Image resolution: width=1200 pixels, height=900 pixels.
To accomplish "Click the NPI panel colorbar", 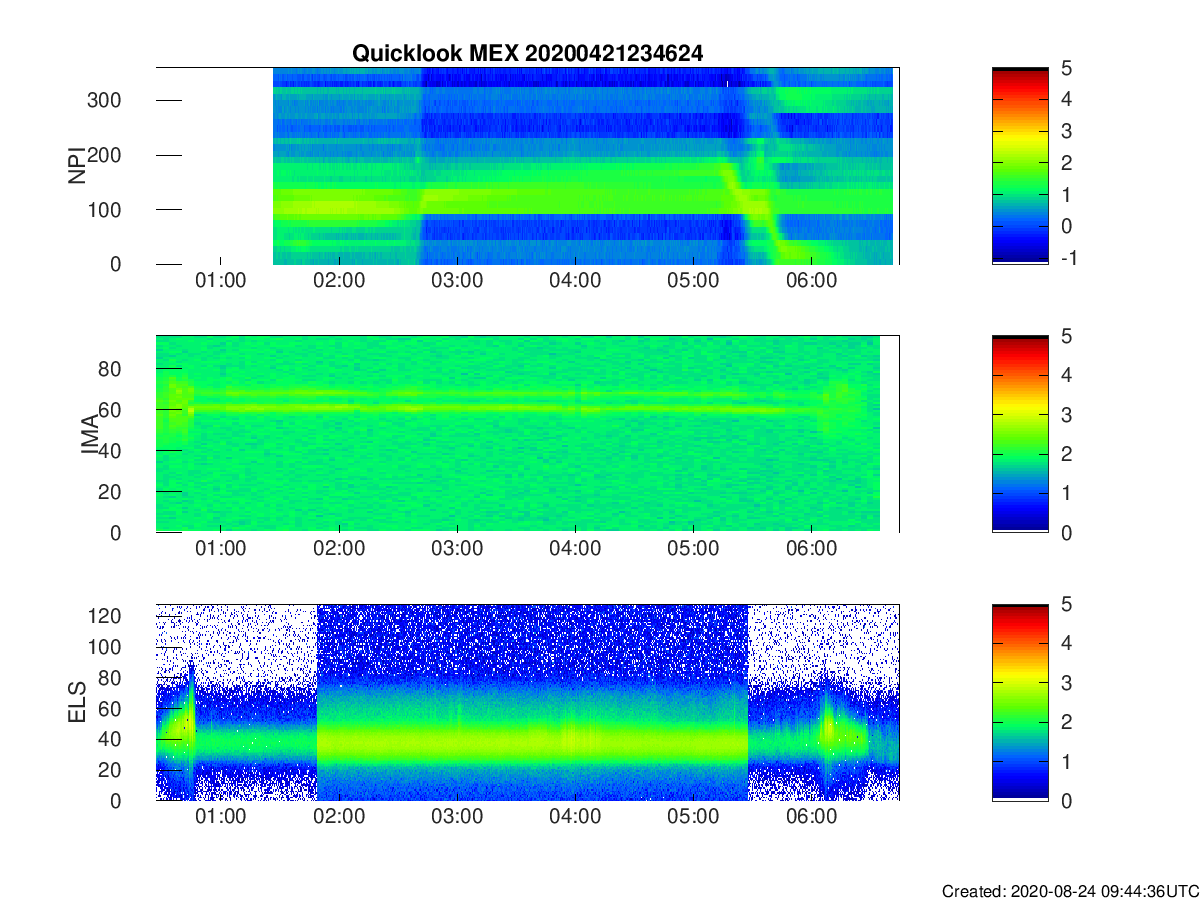I will tap(1020, 166).
